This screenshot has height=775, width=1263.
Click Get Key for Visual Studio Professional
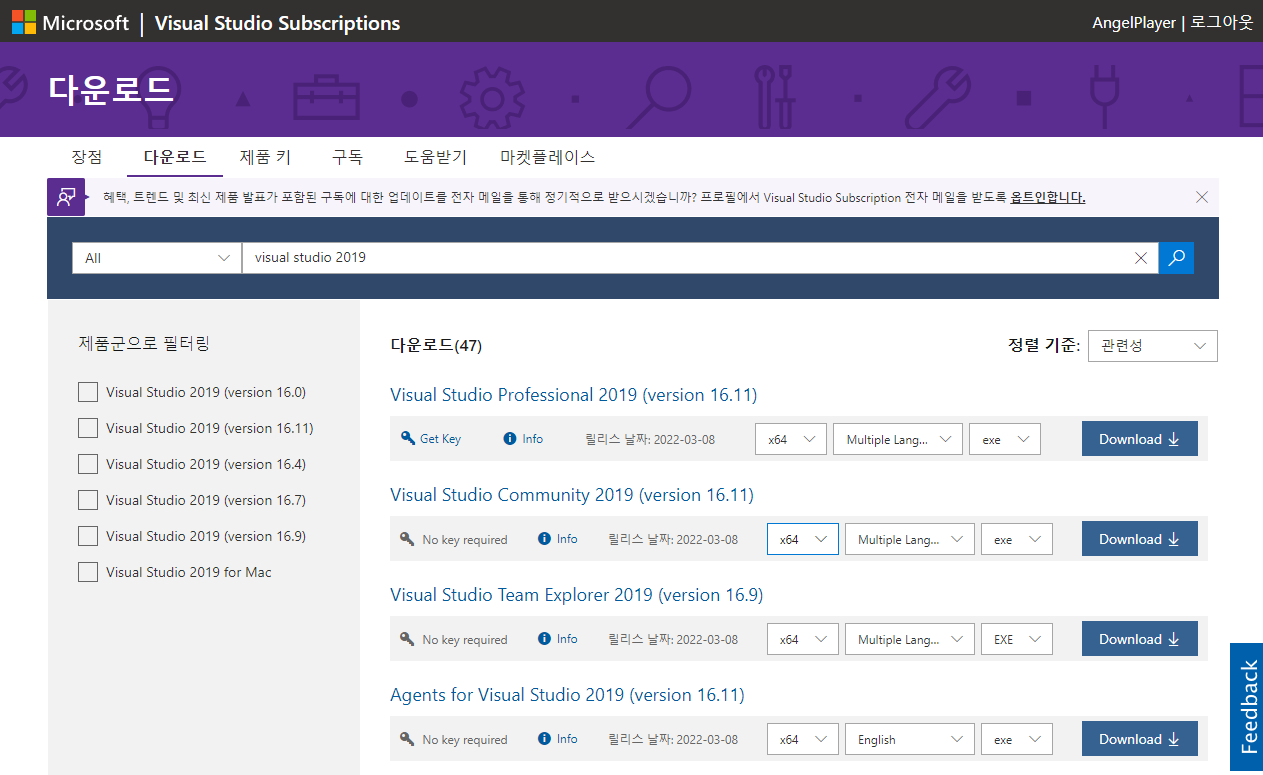440,439
